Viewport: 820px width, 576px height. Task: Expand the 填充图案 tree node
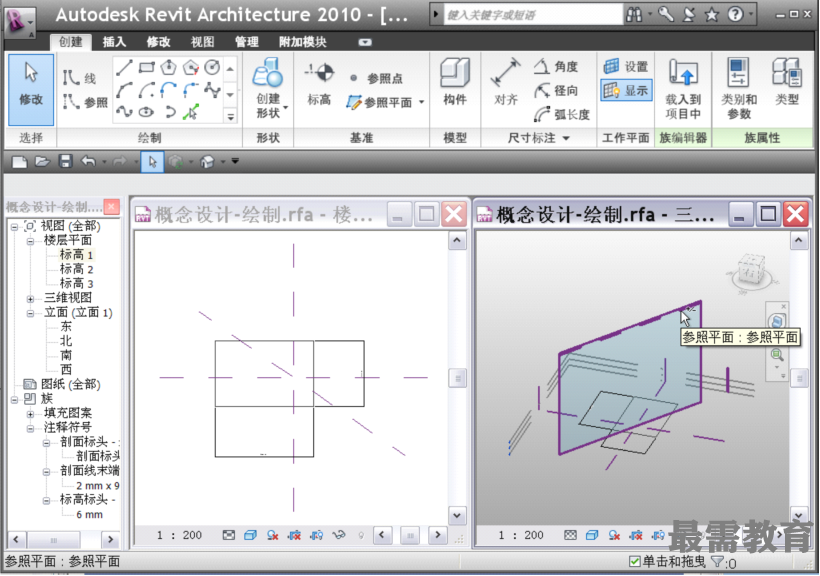(x=30, y=414)
